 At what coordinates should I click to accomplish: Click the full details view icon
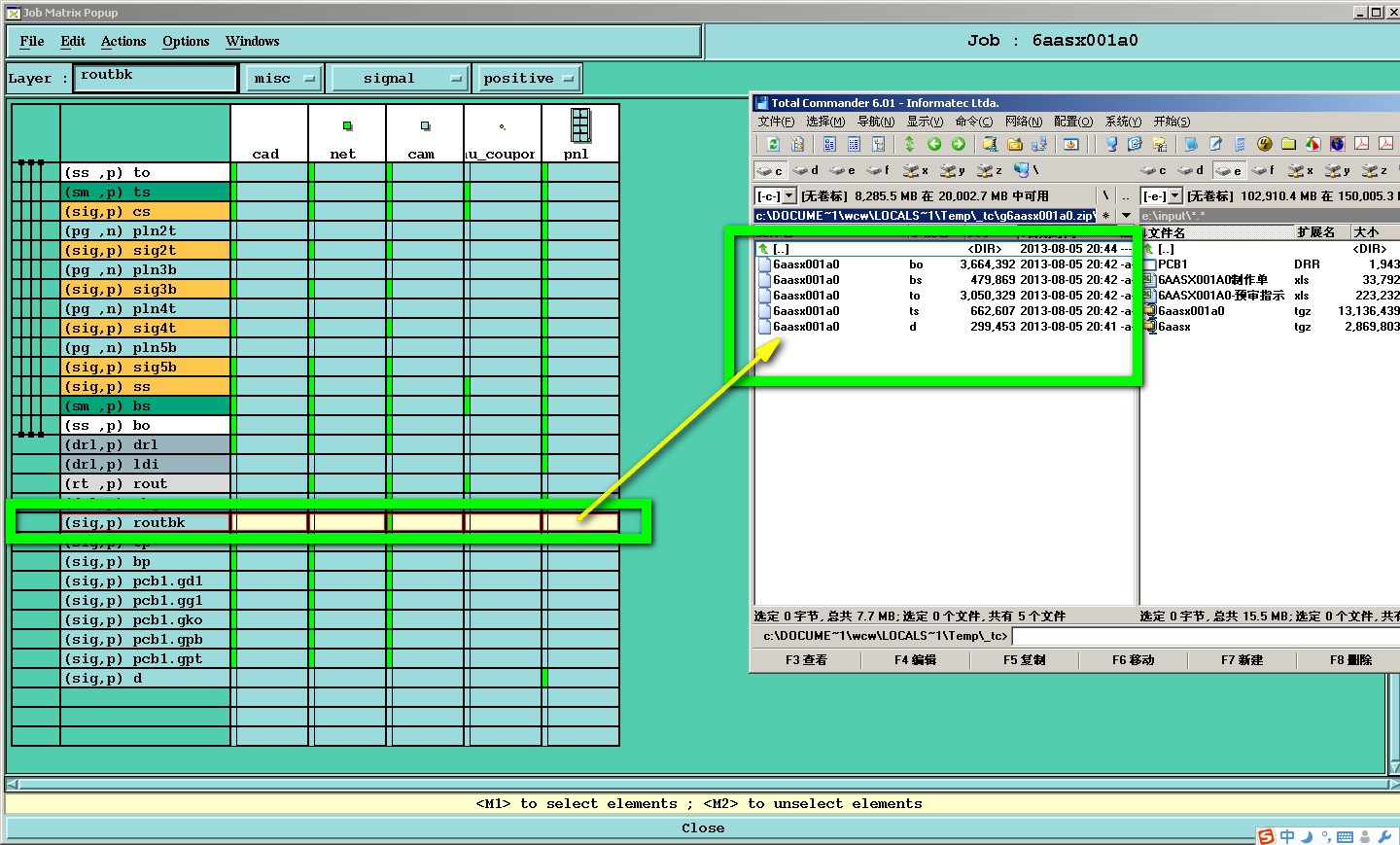click(x=854, y=144)
